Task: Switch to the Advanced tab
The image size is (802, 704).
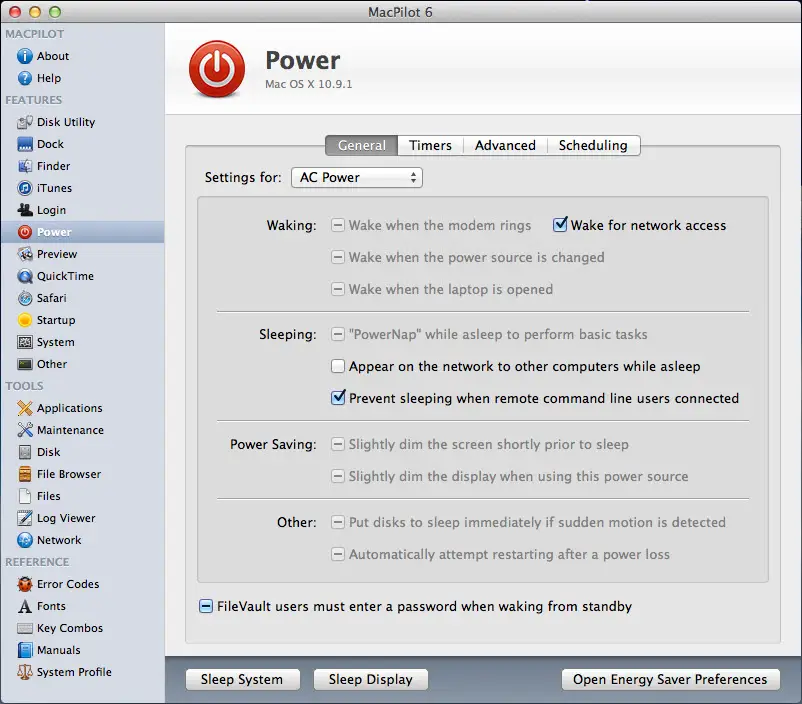Action: pyautogui.click(x=505, y=145)
